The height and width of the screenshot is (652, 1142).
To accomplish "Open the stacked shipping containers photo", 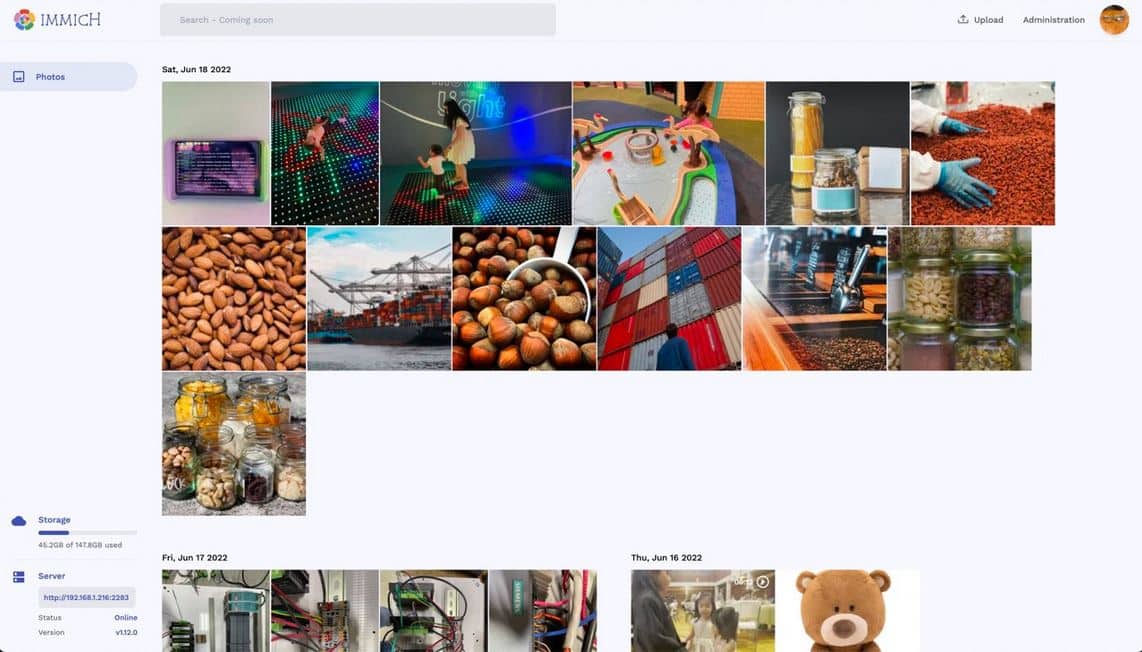I will pos(669,299).
